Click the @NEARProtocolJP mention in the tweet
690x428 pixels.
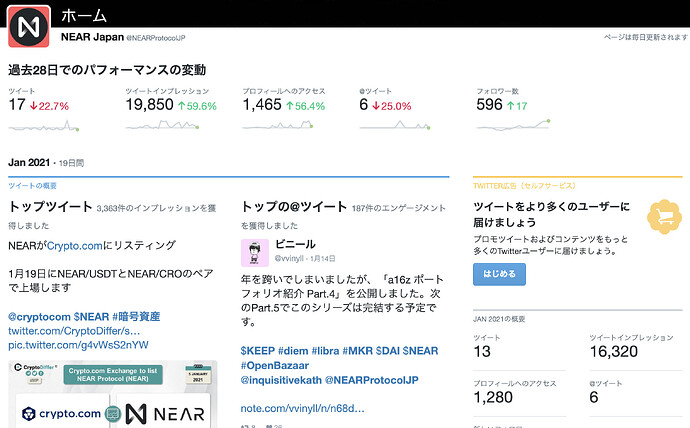coord(371,380)
